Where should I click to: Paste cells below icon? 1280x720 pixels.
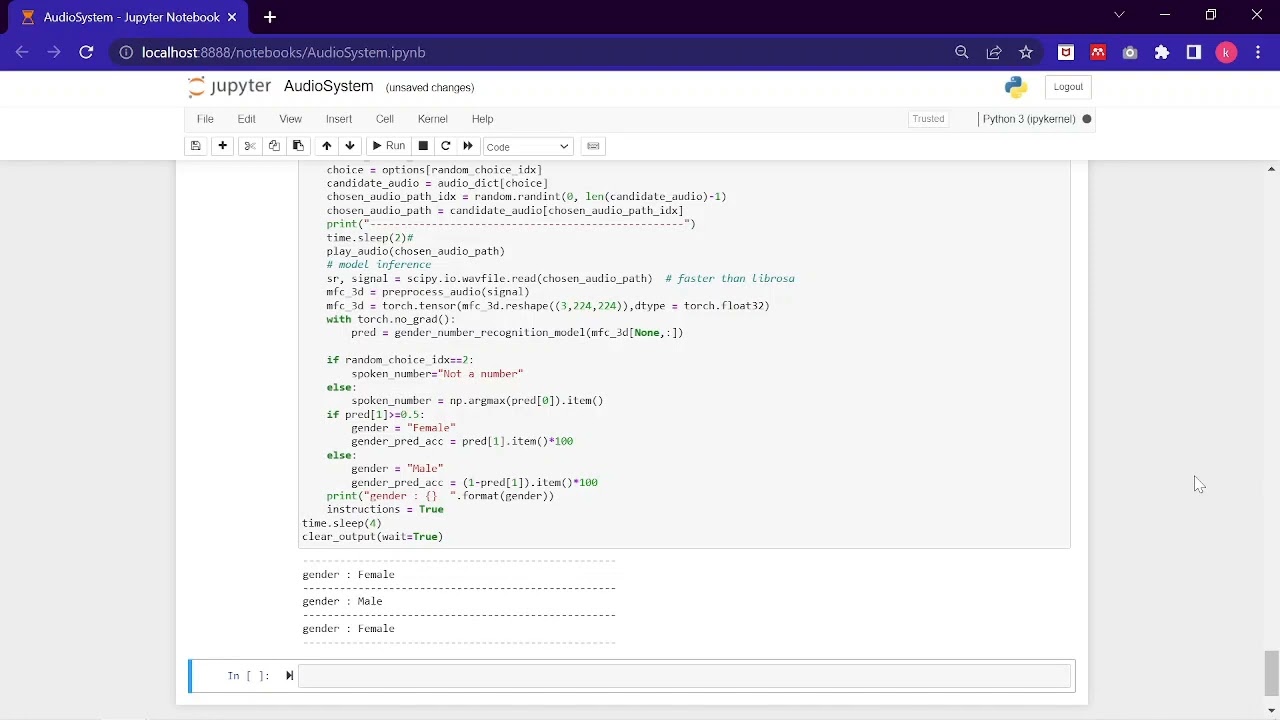tap(298, 146)
